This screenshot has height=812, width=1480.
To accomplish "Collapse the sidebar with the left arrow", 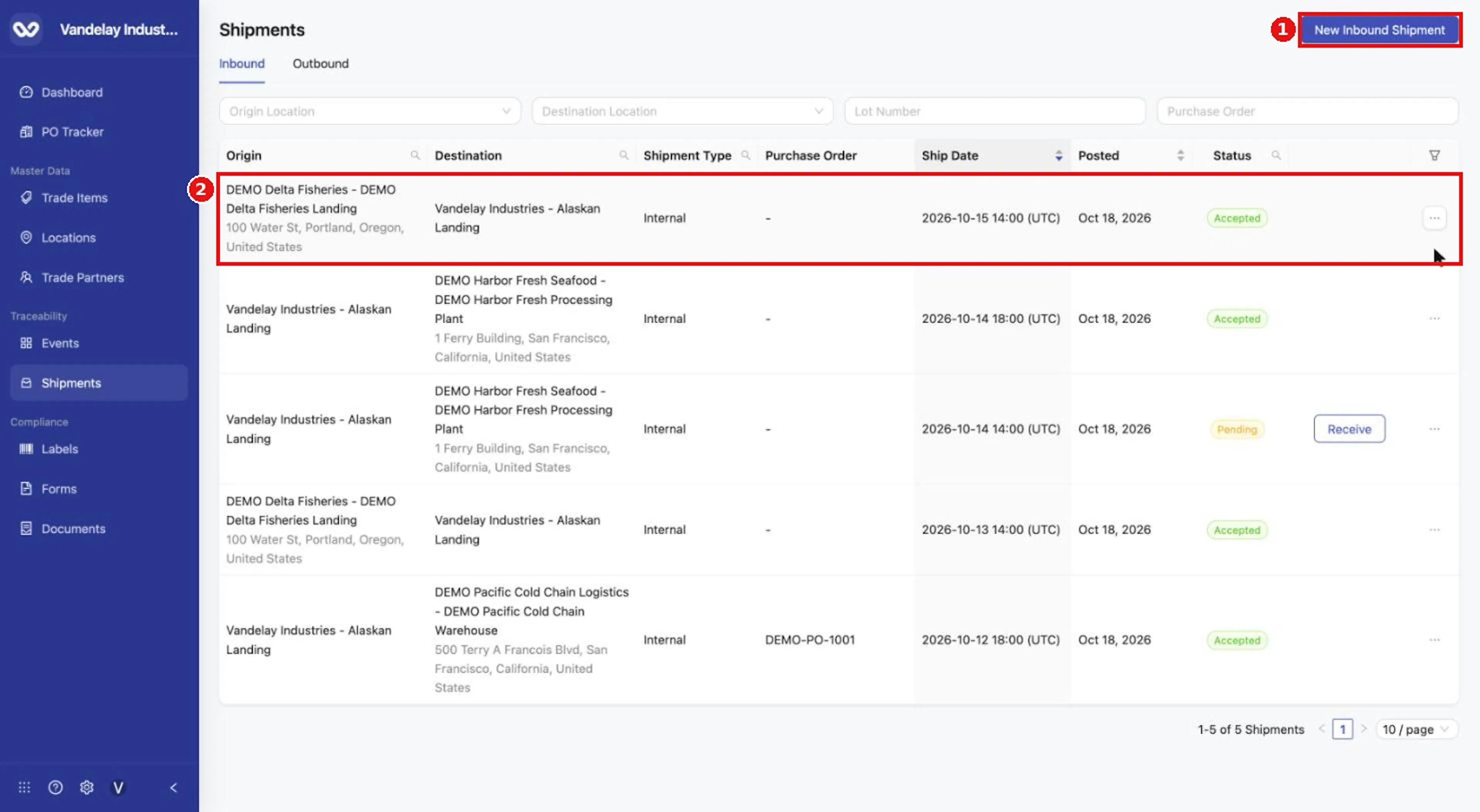I will pos(173,787).
